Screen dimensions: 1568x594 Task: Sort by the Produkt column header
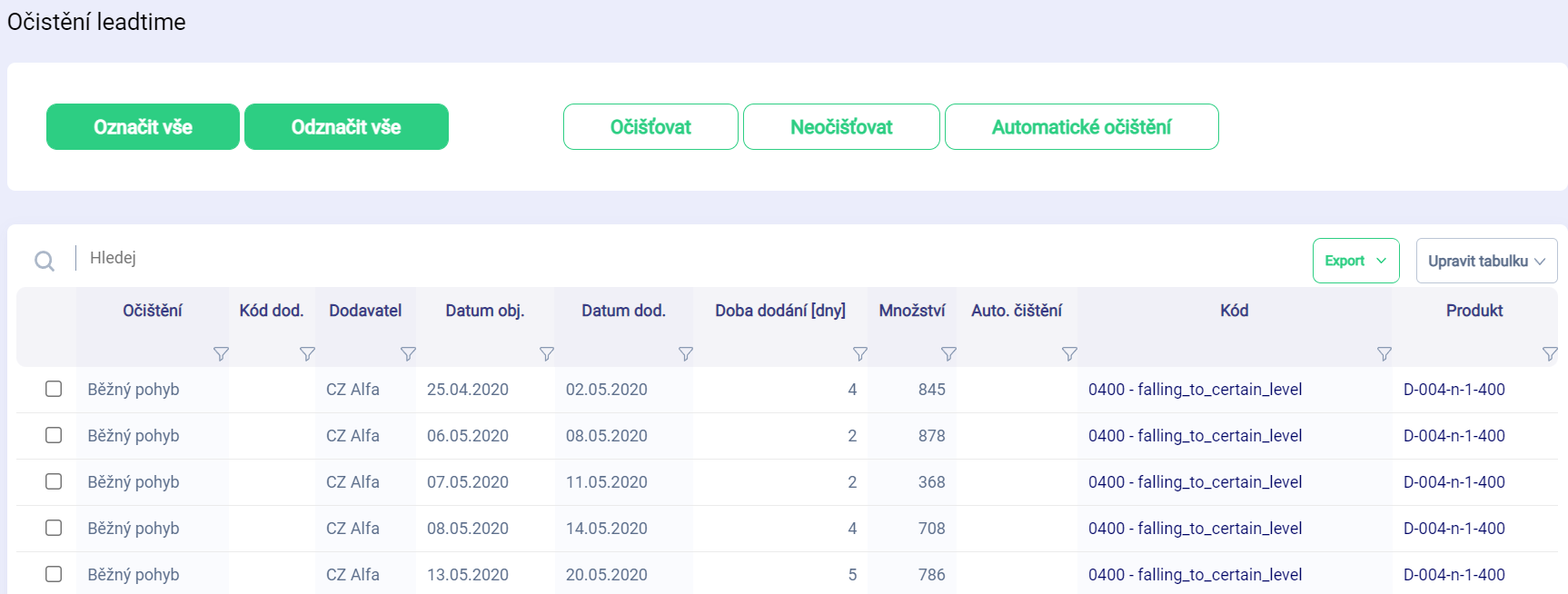(x=1474, y=311)
